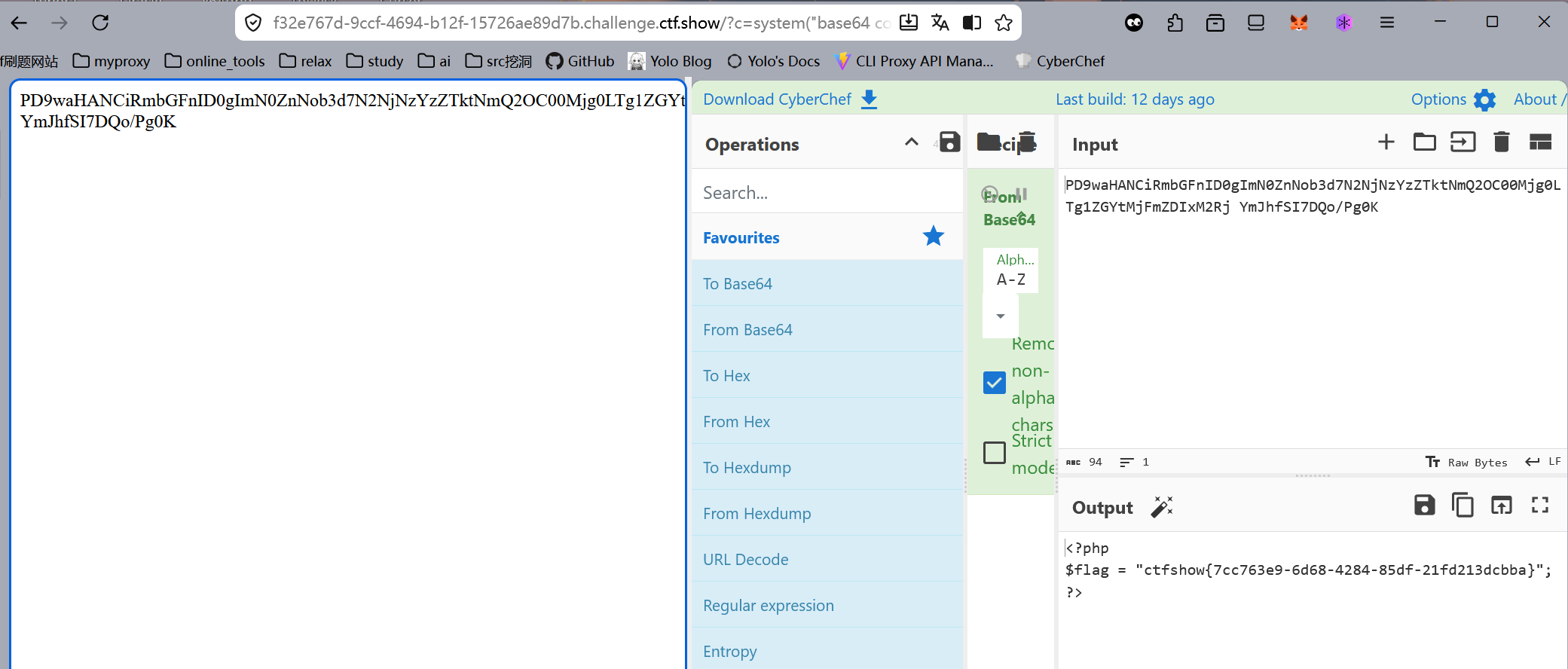Pause the From Base64 operation breakpoint
Screen dimensions: 1568x669
click(1022, 194)
